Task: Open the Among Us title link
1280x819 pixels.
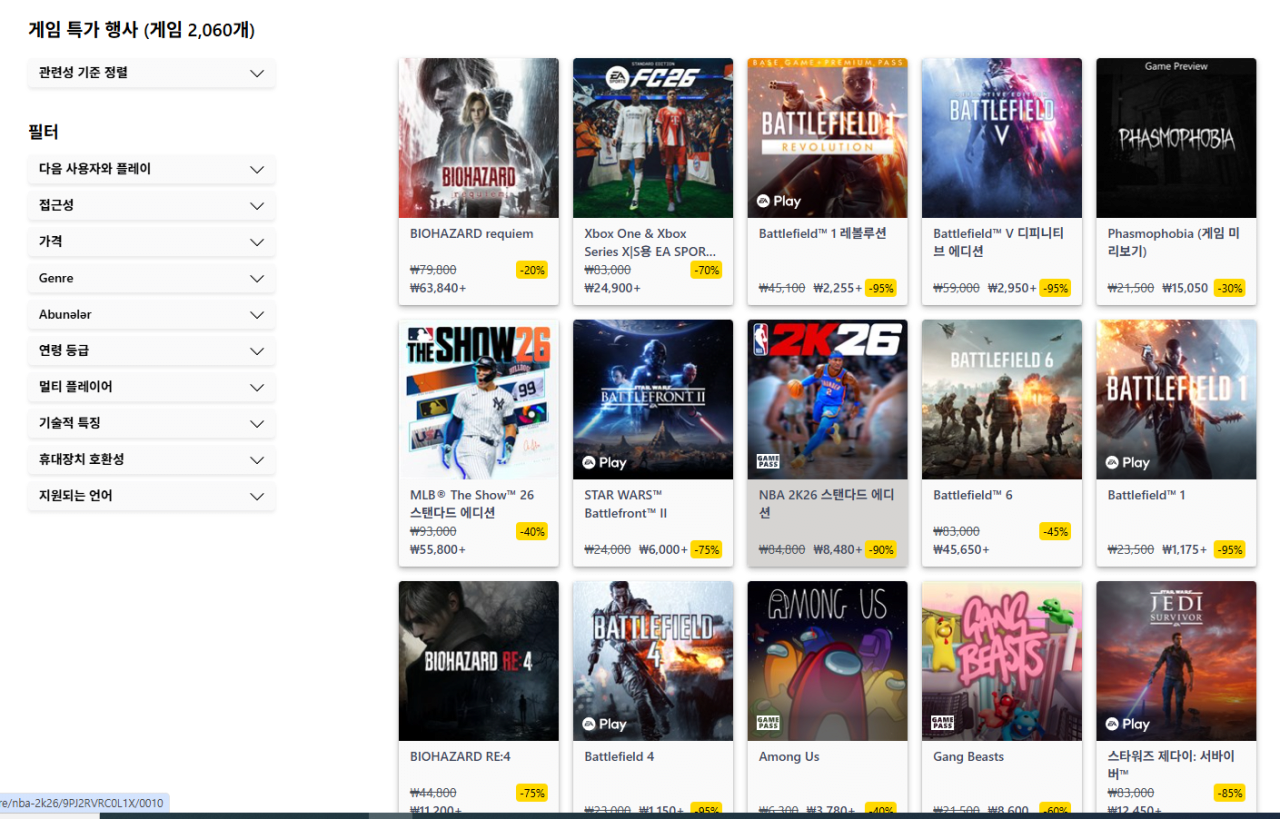Action: tap(789, 757)
